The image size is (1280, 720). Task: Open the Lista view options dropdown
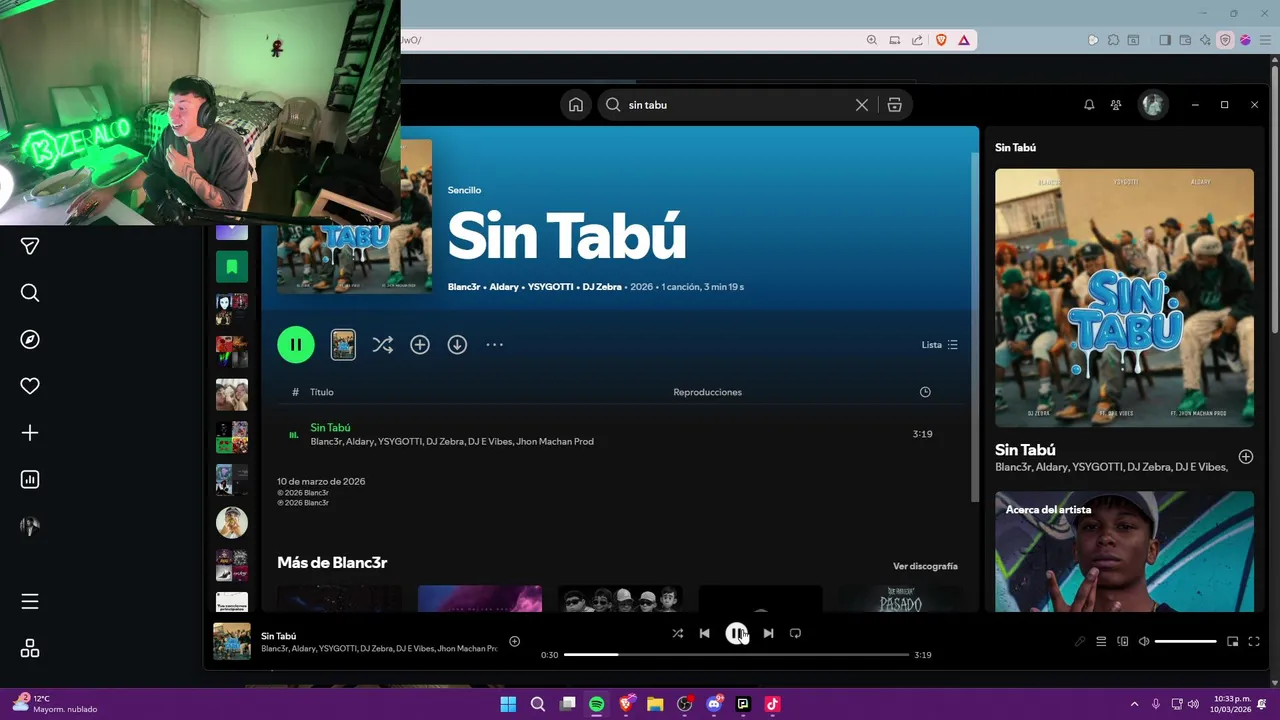[x=940, y=344]
